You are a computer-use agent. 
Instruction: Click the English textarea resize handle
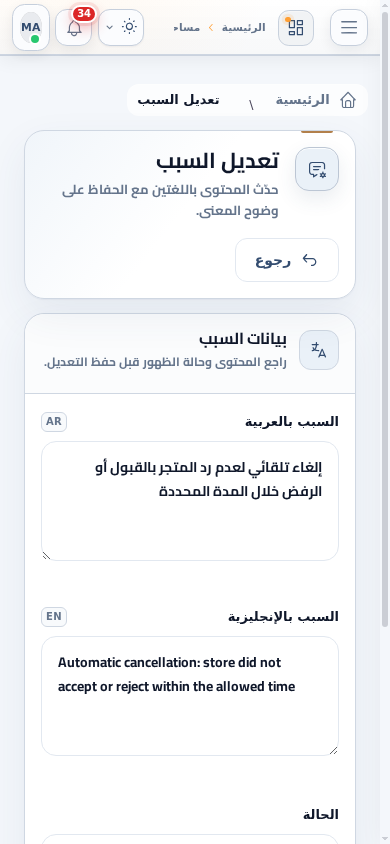tap(334, 750)
